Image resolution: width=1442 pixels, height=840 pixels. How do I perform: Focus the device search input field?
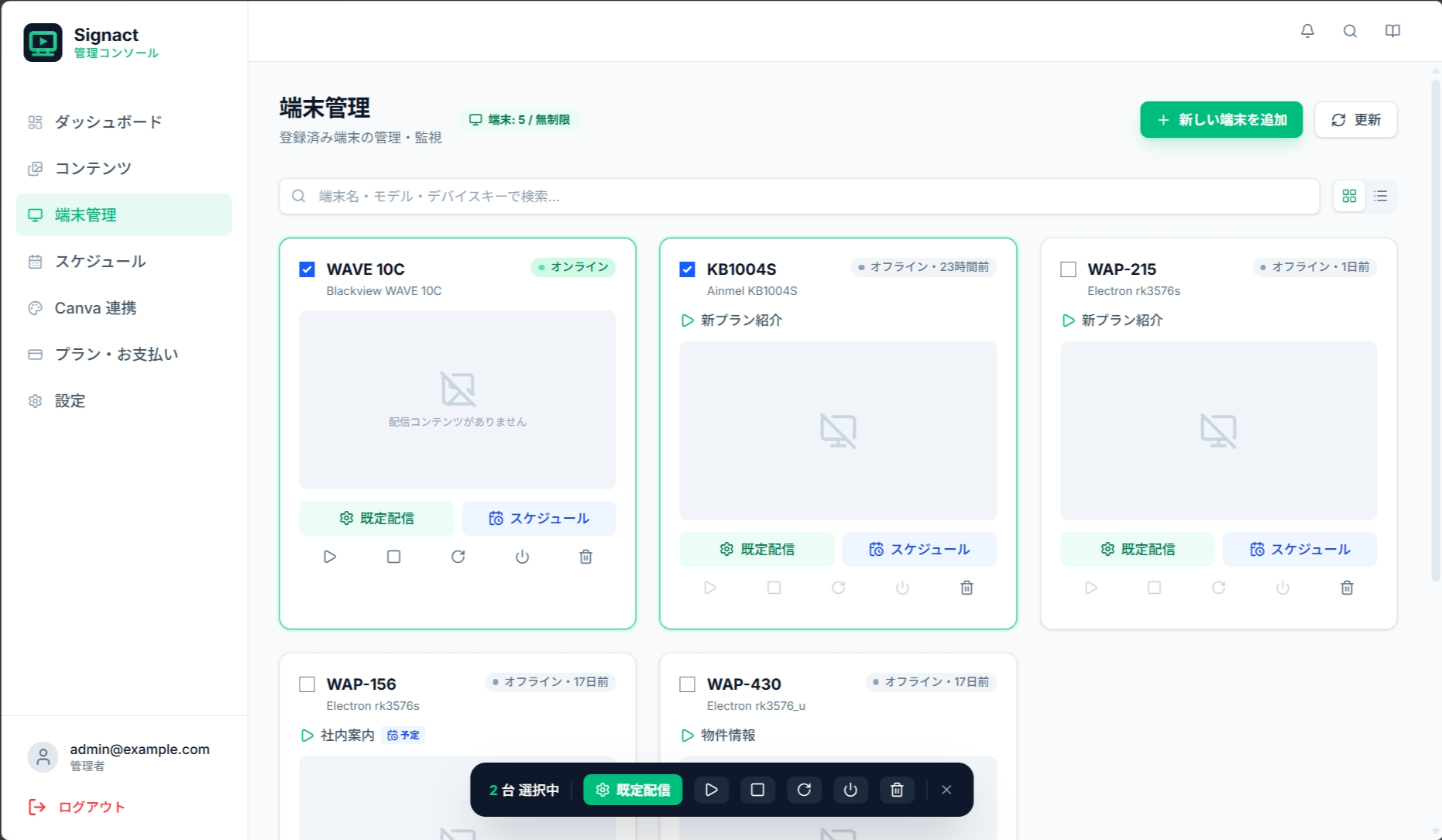tap(799, 197)
